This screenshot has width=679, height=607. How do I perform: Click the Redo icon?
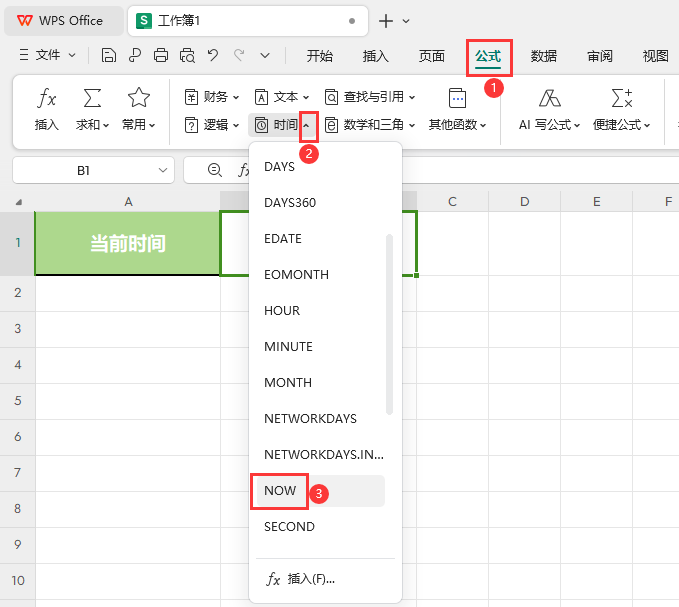239,55
